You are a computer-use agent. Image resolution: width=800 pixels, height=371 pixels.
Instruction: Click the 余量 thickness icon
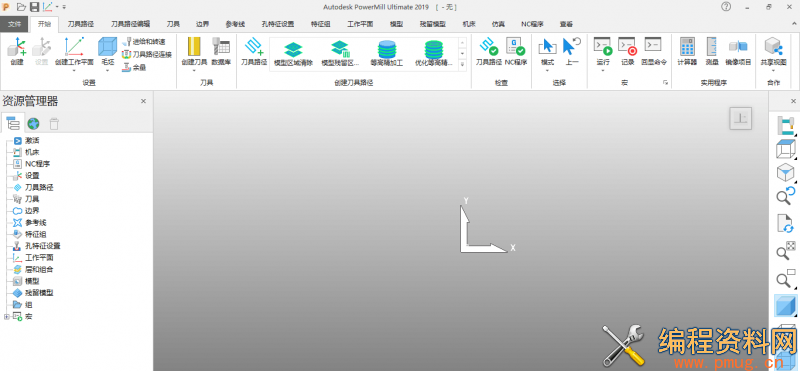[x=134, y=67]
